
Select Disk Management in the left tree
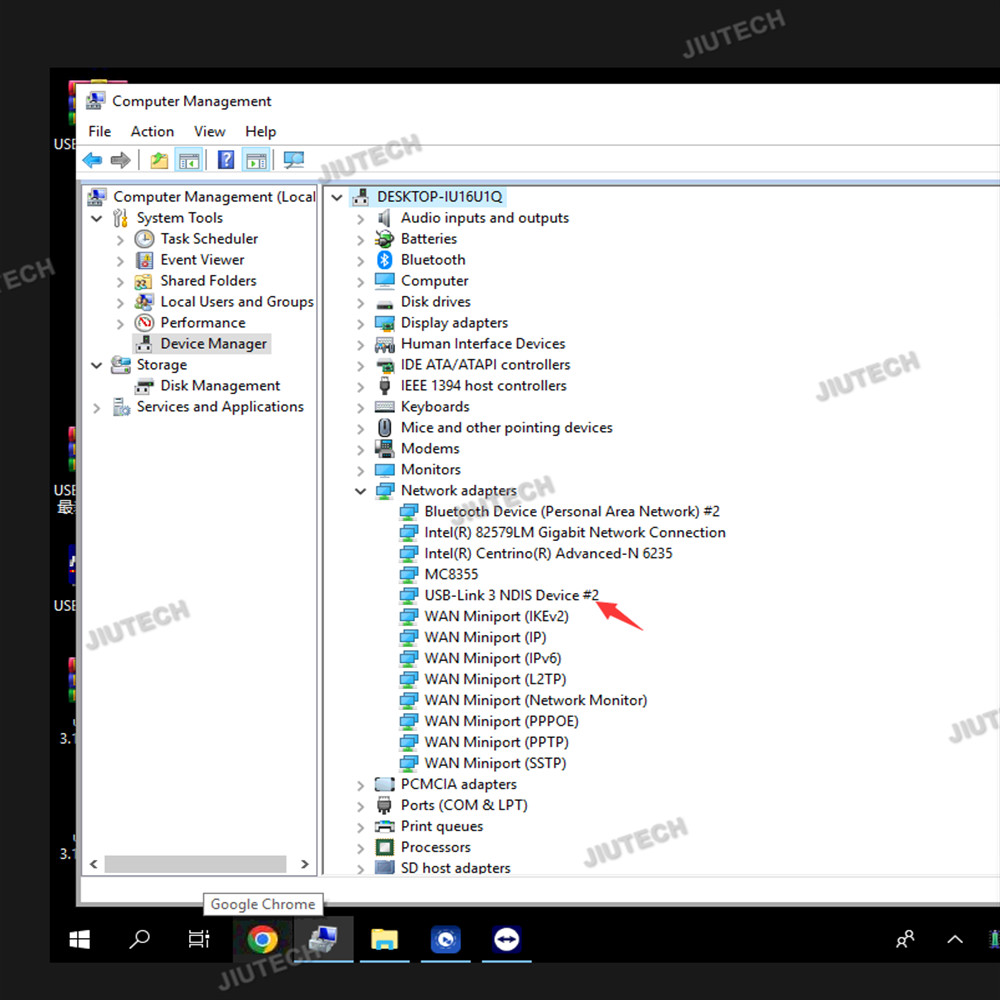[220, 386]
